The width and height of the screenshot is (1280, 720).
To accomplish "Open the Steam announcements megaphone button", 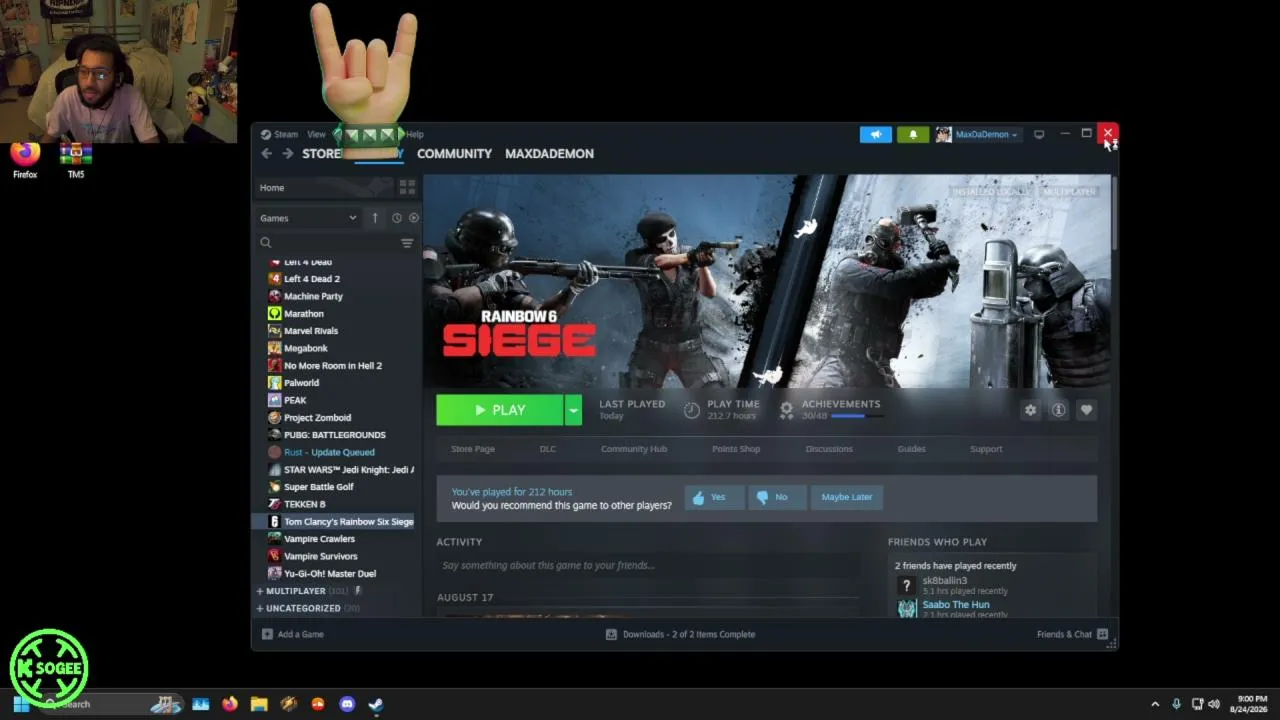I will click(x=875, y=135).
